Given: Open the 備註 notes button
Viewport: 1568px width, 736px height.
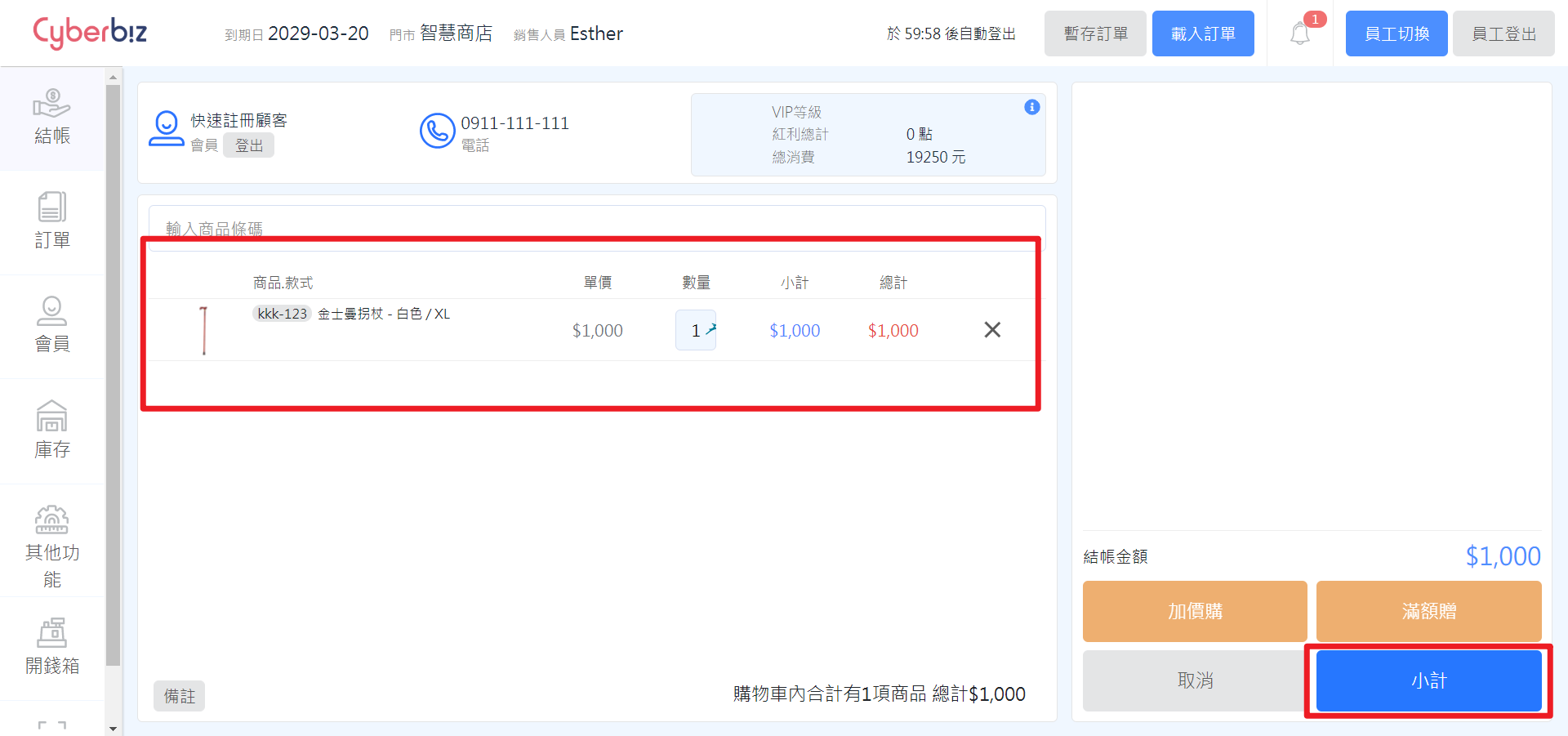Looking at the screenshot, I should tap(179, 696).
